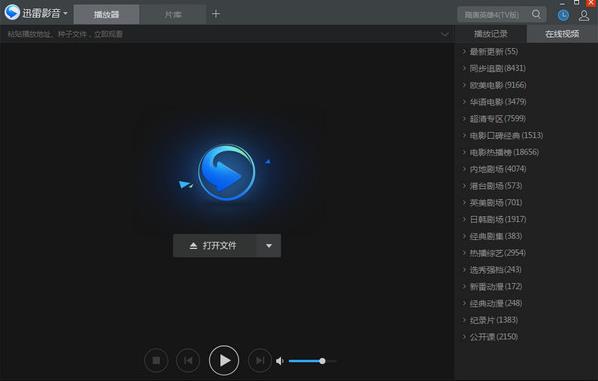
Task: Select the 新番动漫 (172) row
Action: [526, 286]
